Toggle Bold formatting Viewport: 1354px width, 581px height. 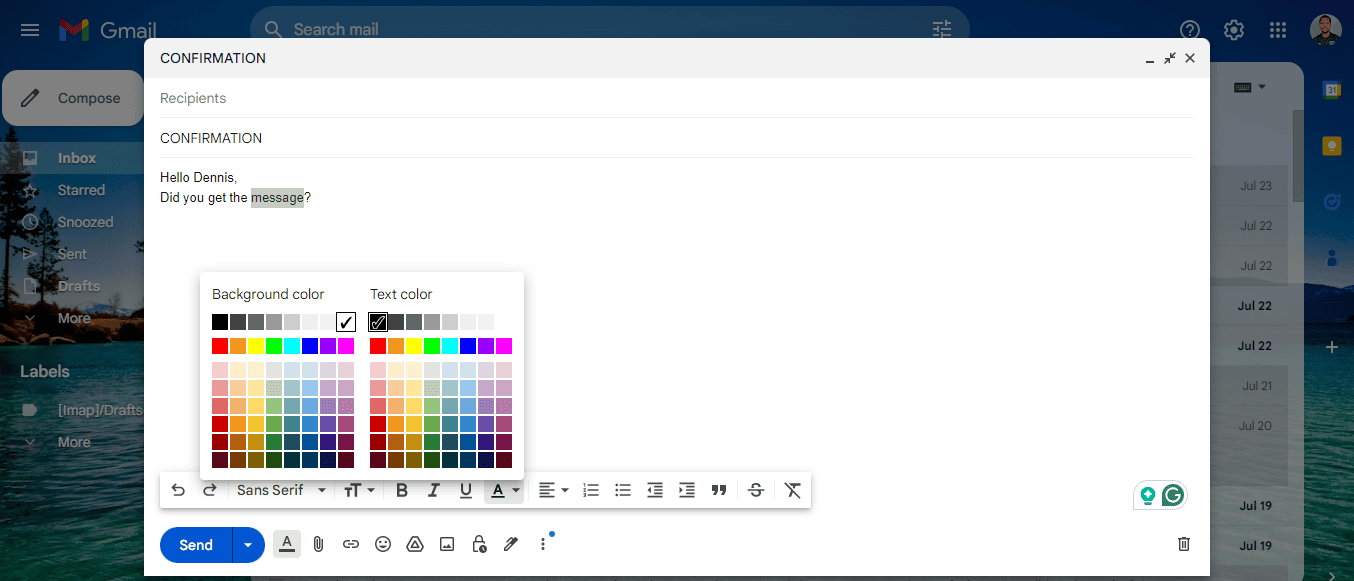click(402, 490)
